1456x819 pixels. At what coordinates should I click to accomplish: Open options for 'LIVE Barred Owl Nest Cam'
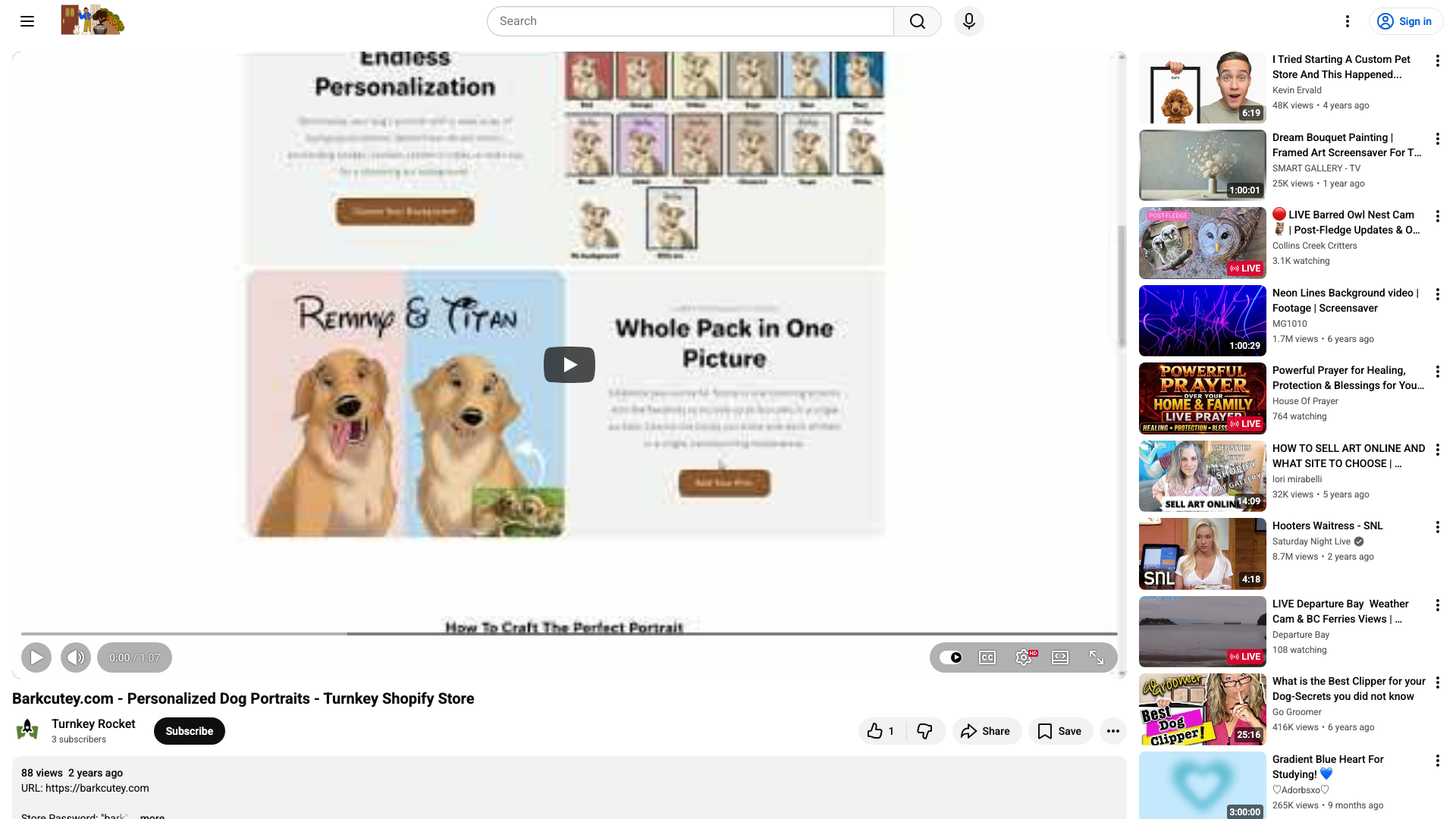[x=1438, y=216]
